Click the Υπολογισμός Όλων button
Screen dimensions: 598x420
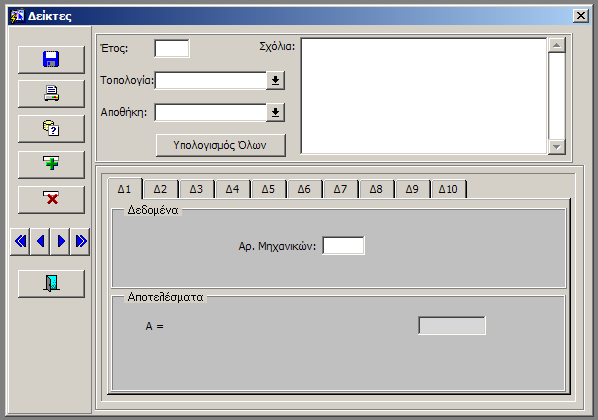coord(220,145)
